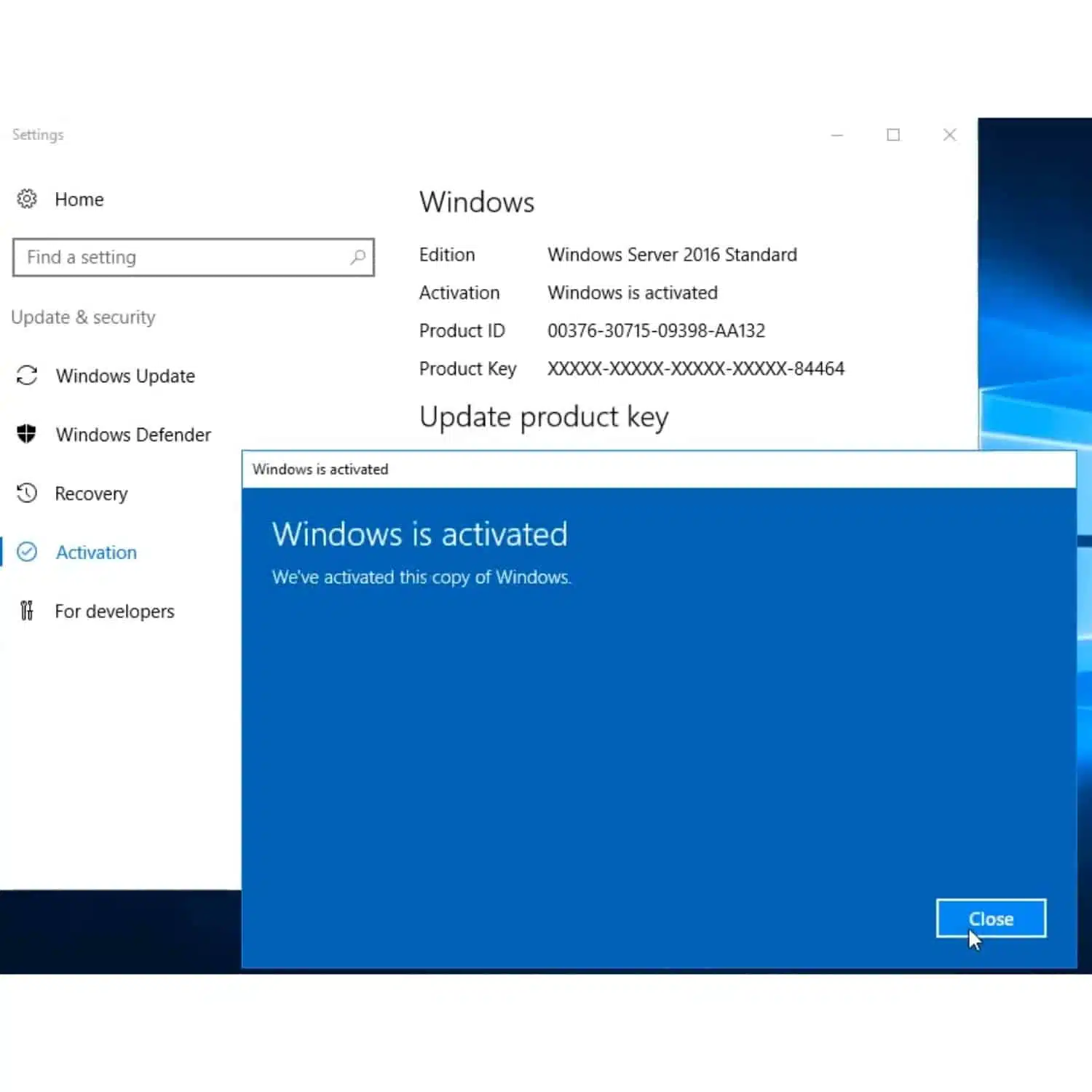Close the Windows is activated dialog

991,919
